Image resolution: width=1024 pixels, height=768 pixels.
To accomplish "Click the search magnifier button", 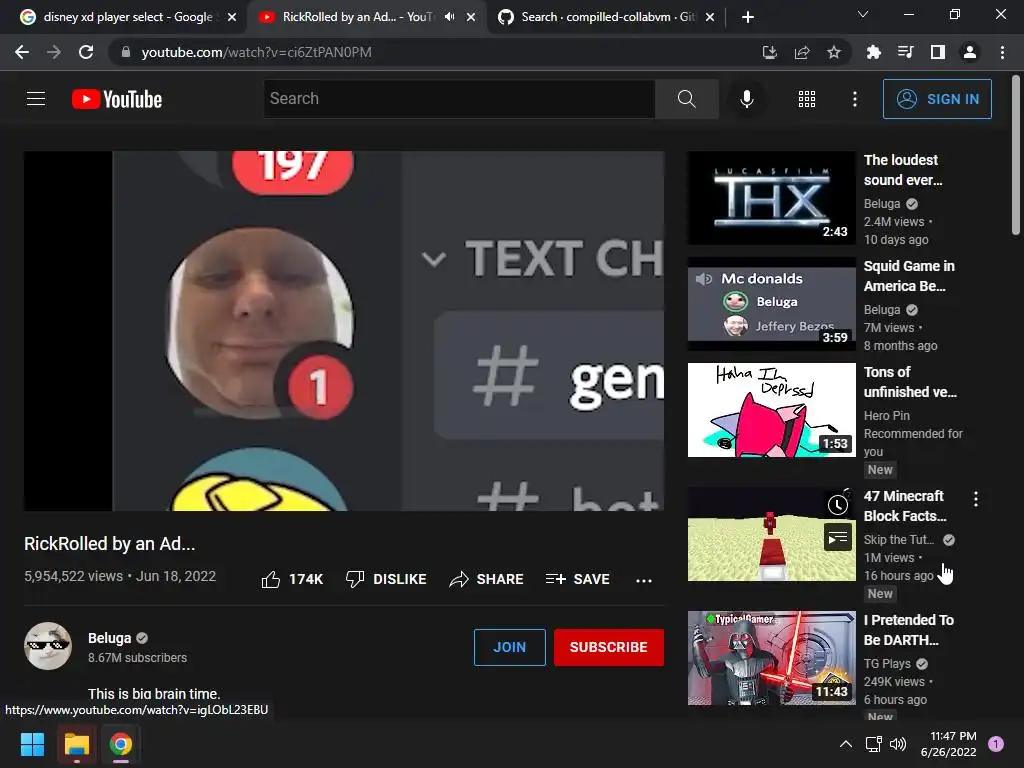I will 686,99.
